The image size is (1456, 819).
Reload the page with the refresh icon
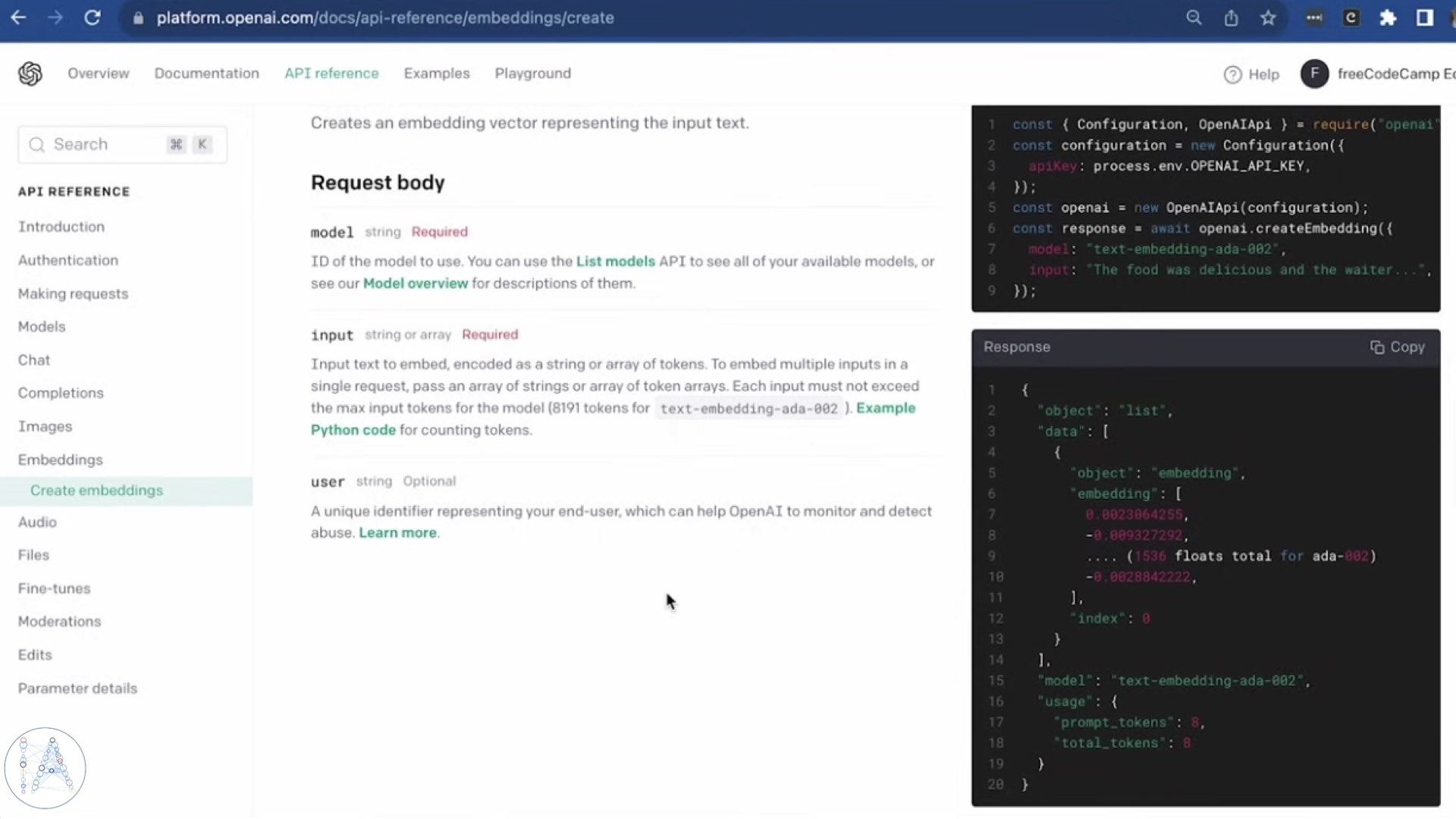[x=93, y=17]
